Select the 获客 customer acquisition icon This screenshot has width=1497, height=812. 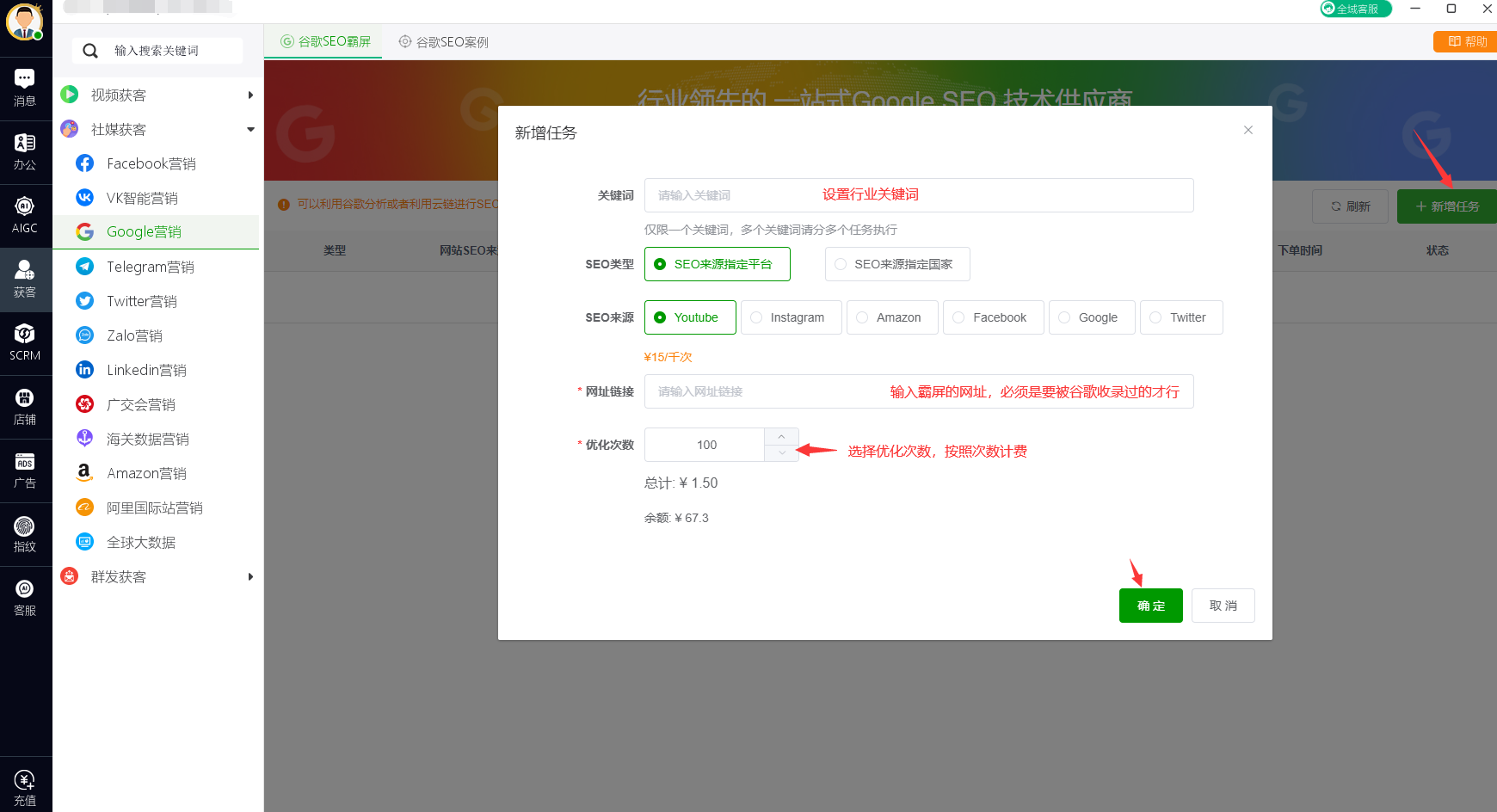[25, 280]
